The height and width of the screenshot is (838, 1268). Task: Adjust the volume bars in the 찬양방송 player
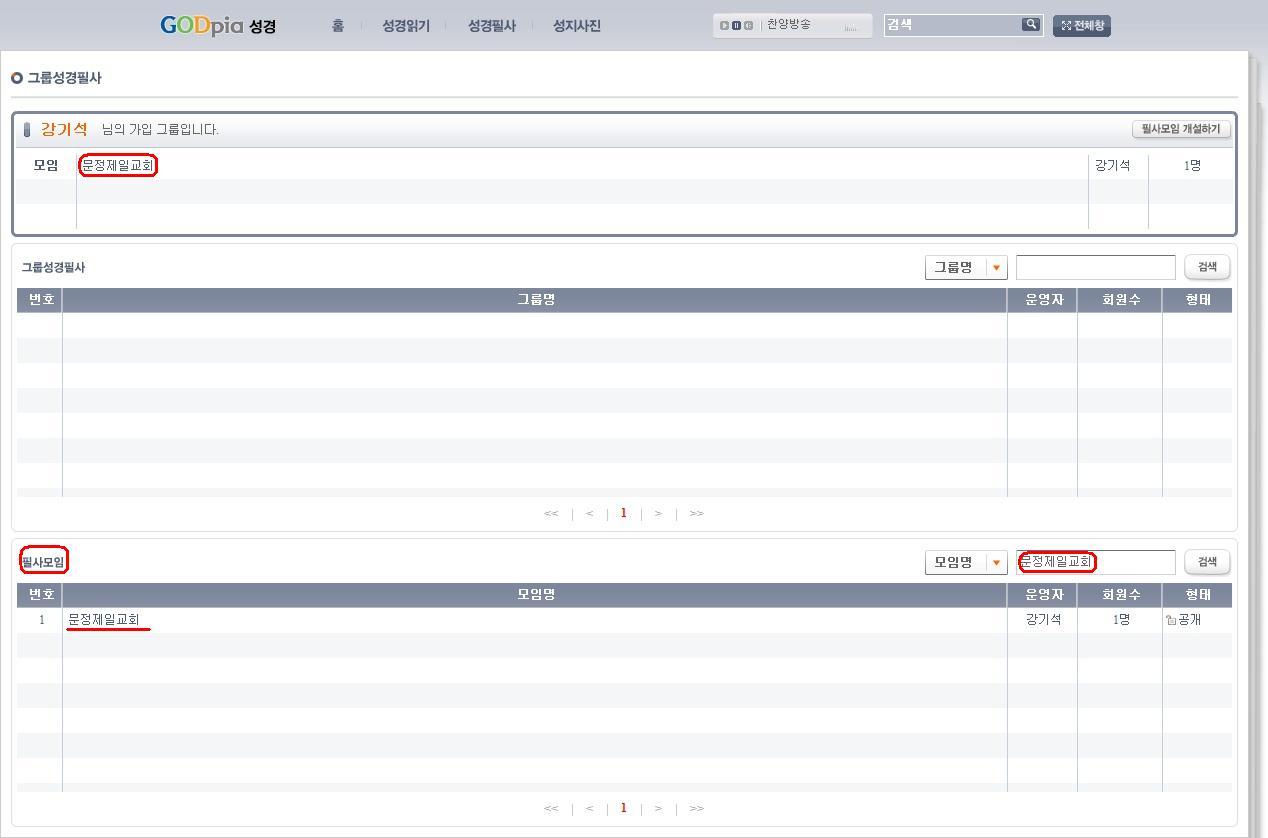coord(851,28)
